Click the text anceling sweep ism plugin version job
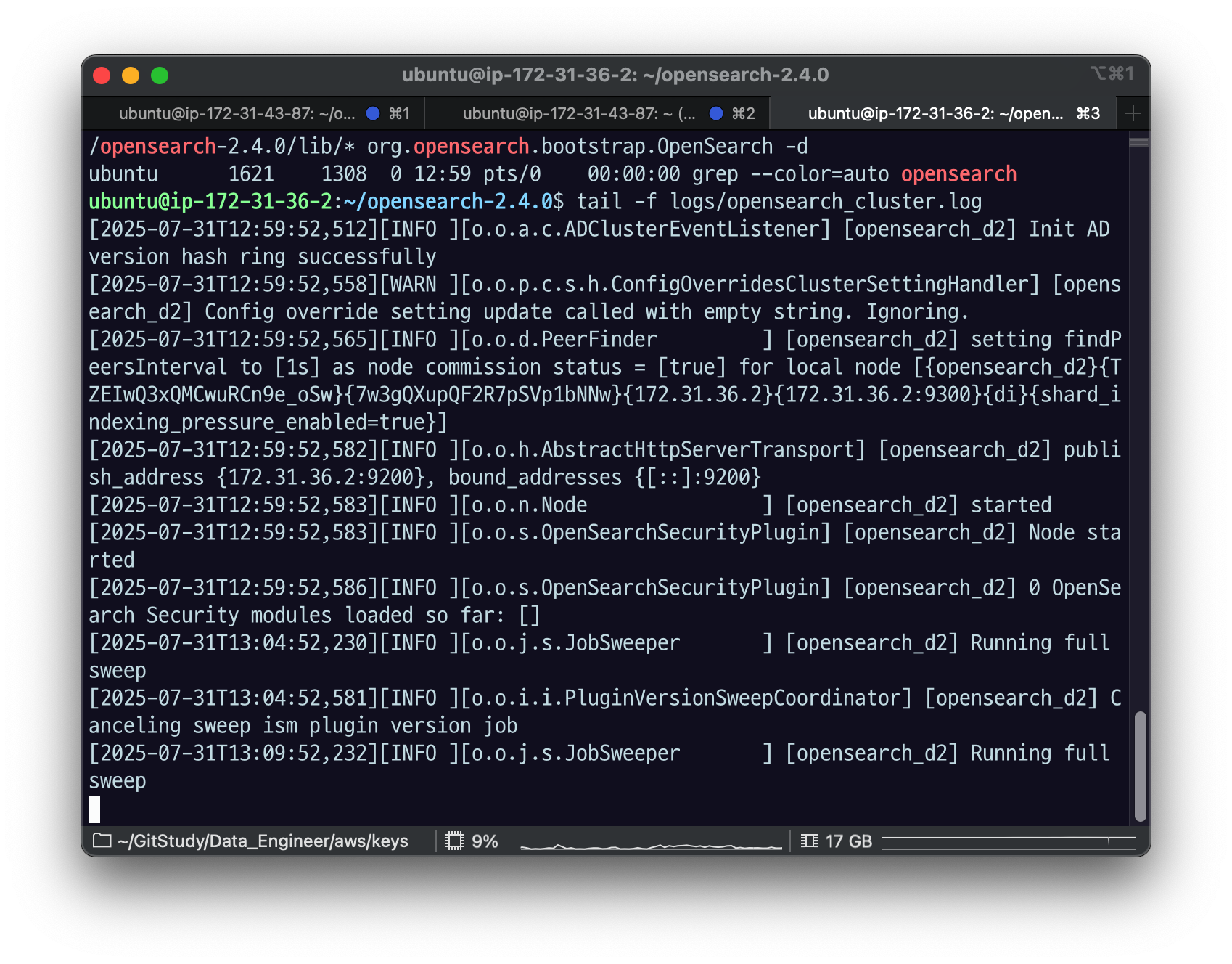This screenshot has height=964, width=1232. coord(303,726)
